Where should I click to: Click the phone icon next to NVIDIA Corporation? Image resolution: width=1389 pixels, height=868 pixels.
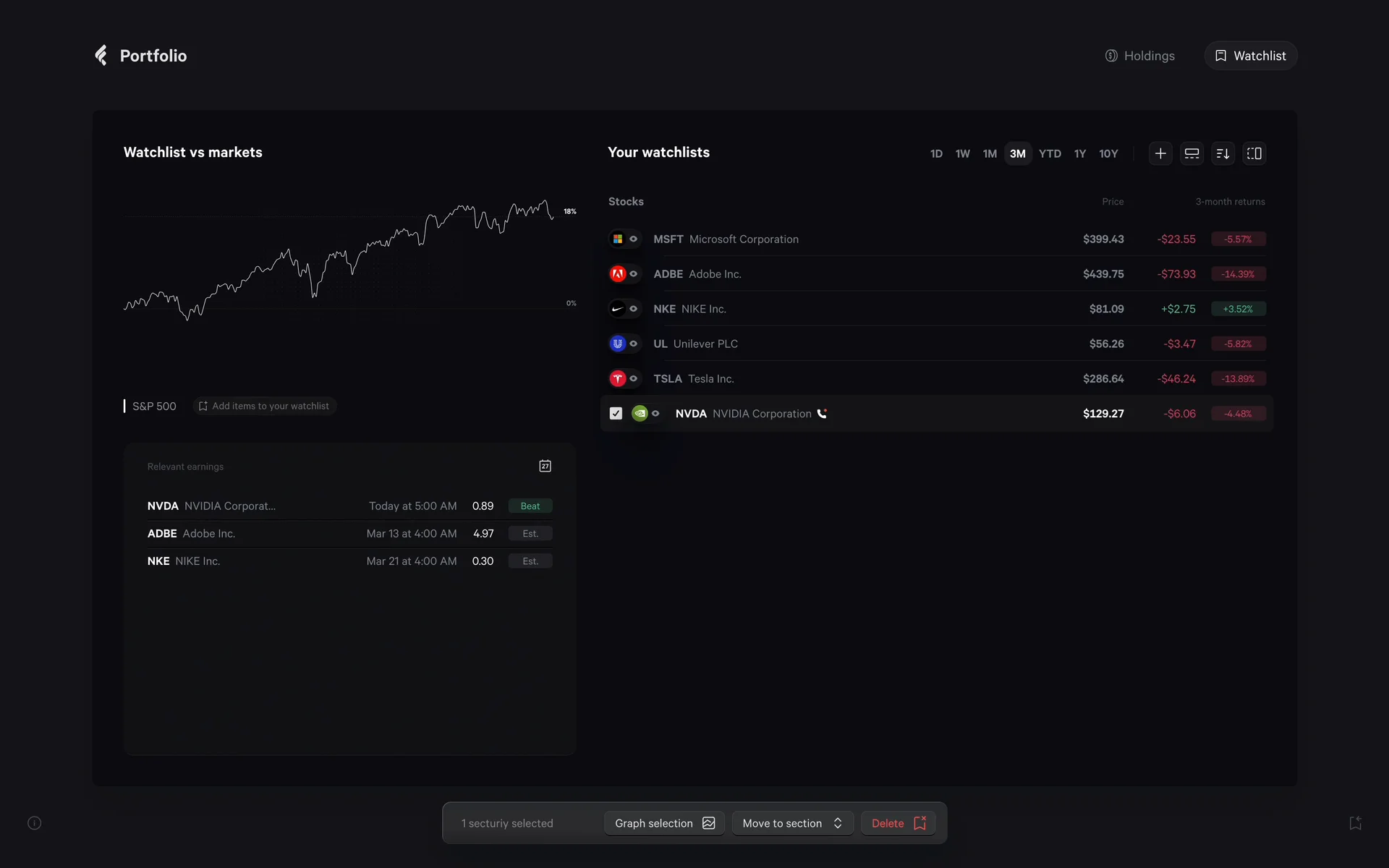click(x=822, y=414)
